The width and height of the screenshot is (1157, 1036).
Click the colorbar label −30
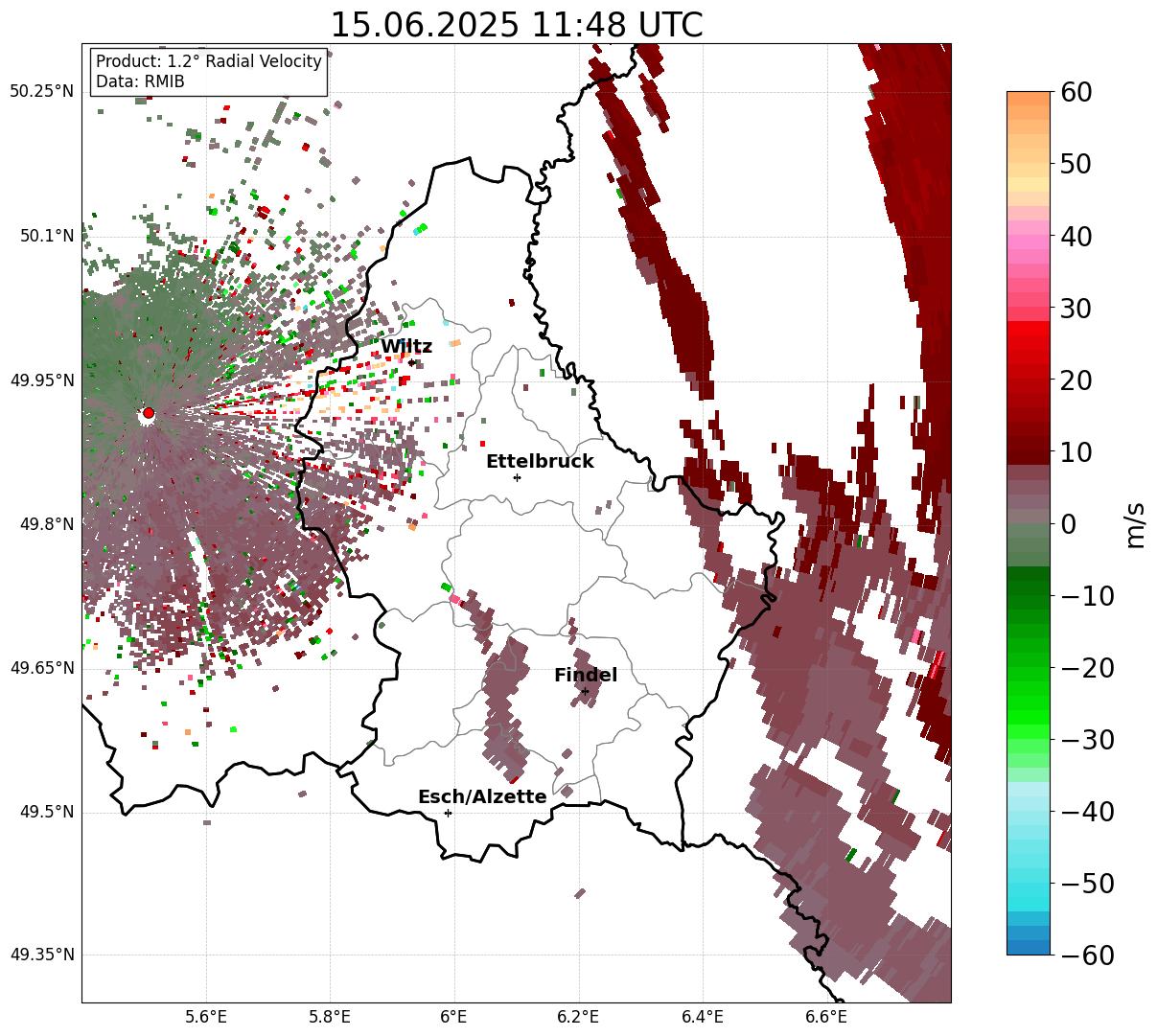(1085, 739)
